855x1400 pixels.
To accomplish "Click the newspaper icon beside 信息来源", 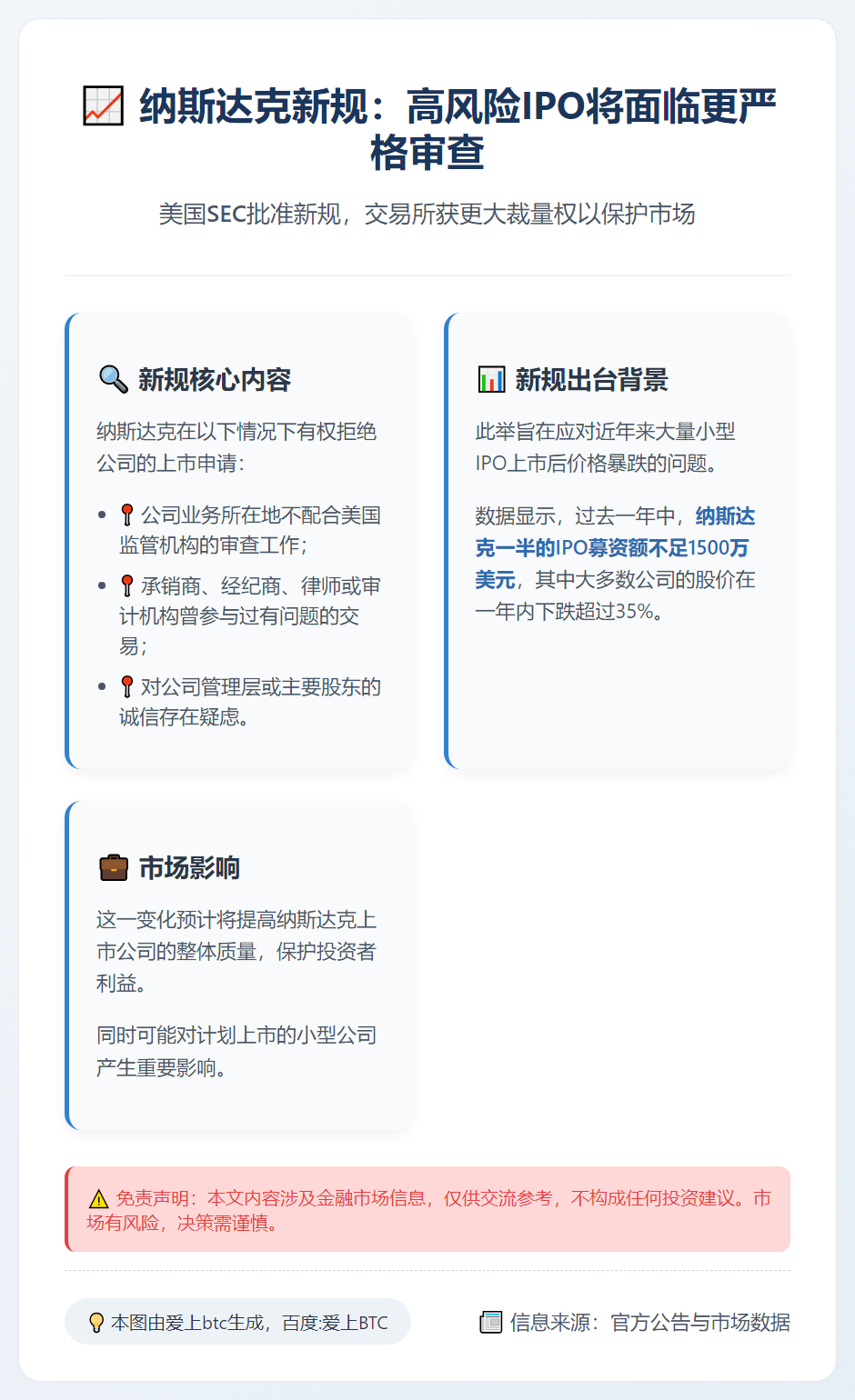I will [491, 1322].
